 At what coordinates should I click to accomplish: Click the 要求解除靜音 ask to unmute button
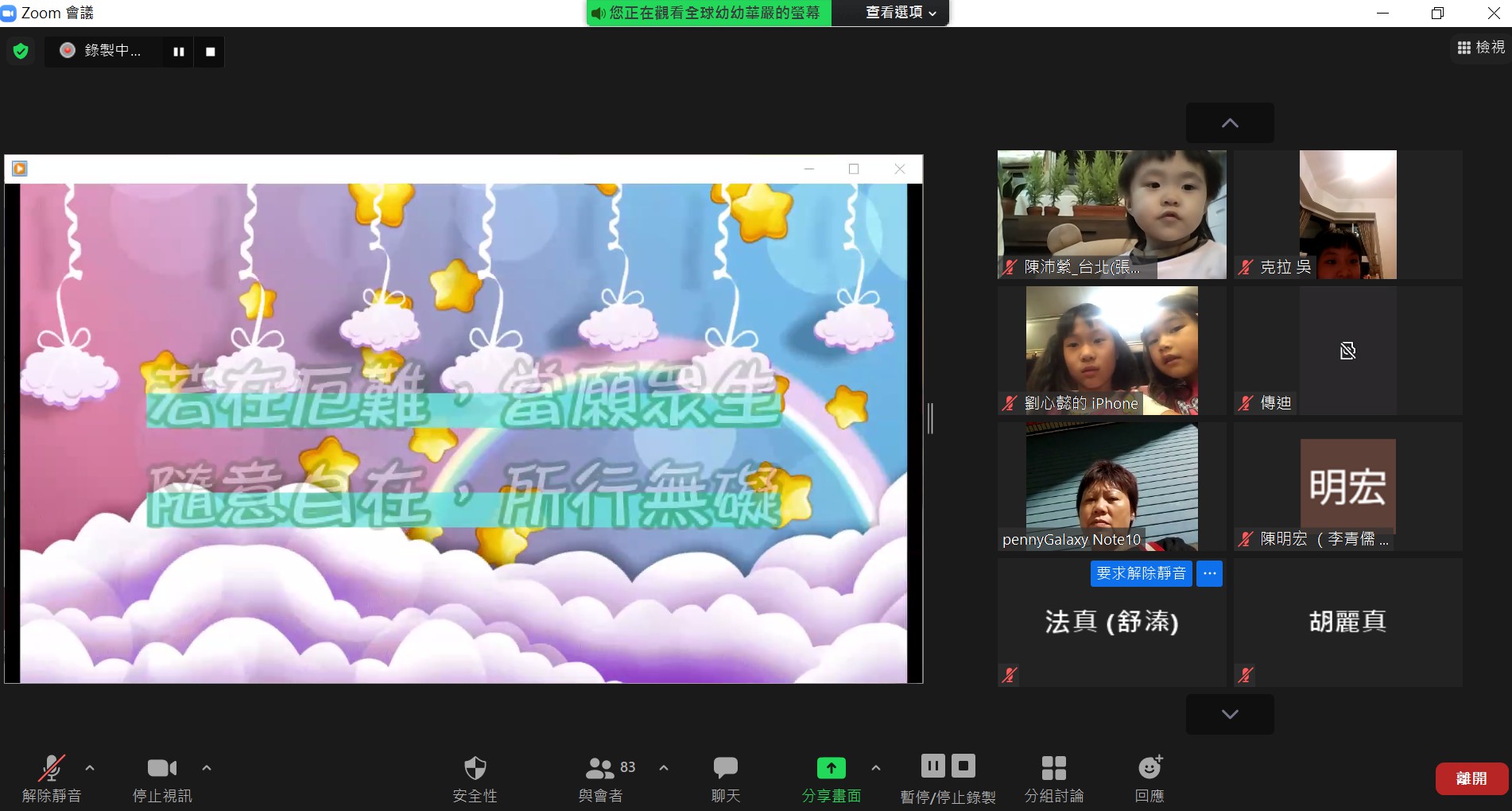click(1141, 573)
